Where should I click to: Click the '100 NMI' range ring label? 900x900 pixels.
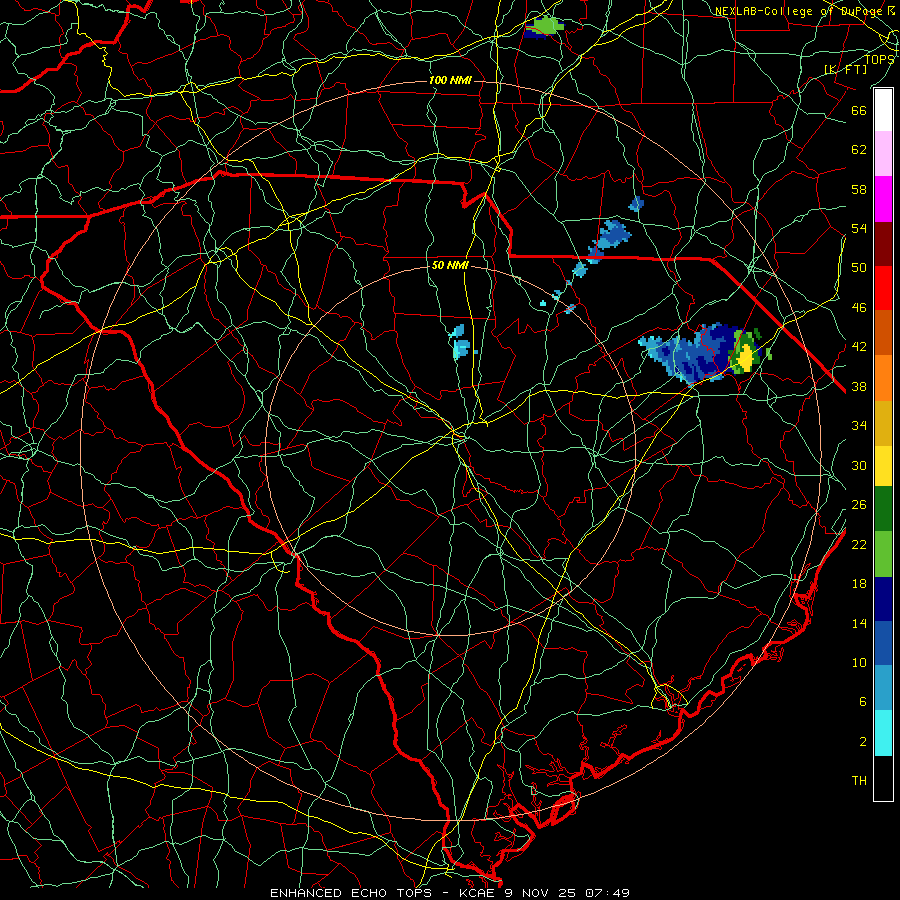449,80
